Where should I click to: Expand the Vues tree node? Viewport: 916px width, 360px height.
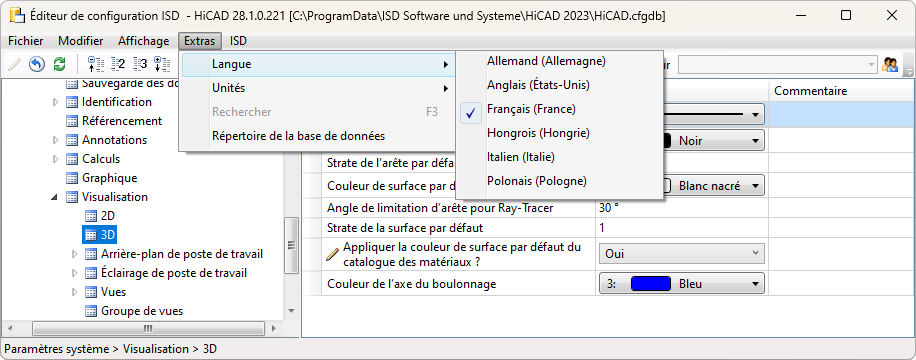(75, 292)
